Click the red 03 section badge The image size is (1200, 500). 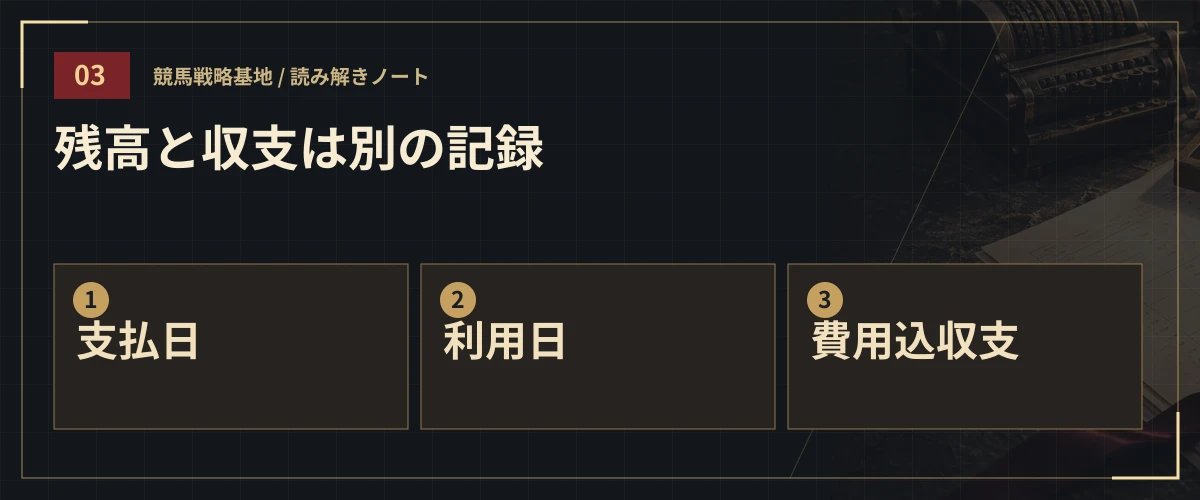92,76
